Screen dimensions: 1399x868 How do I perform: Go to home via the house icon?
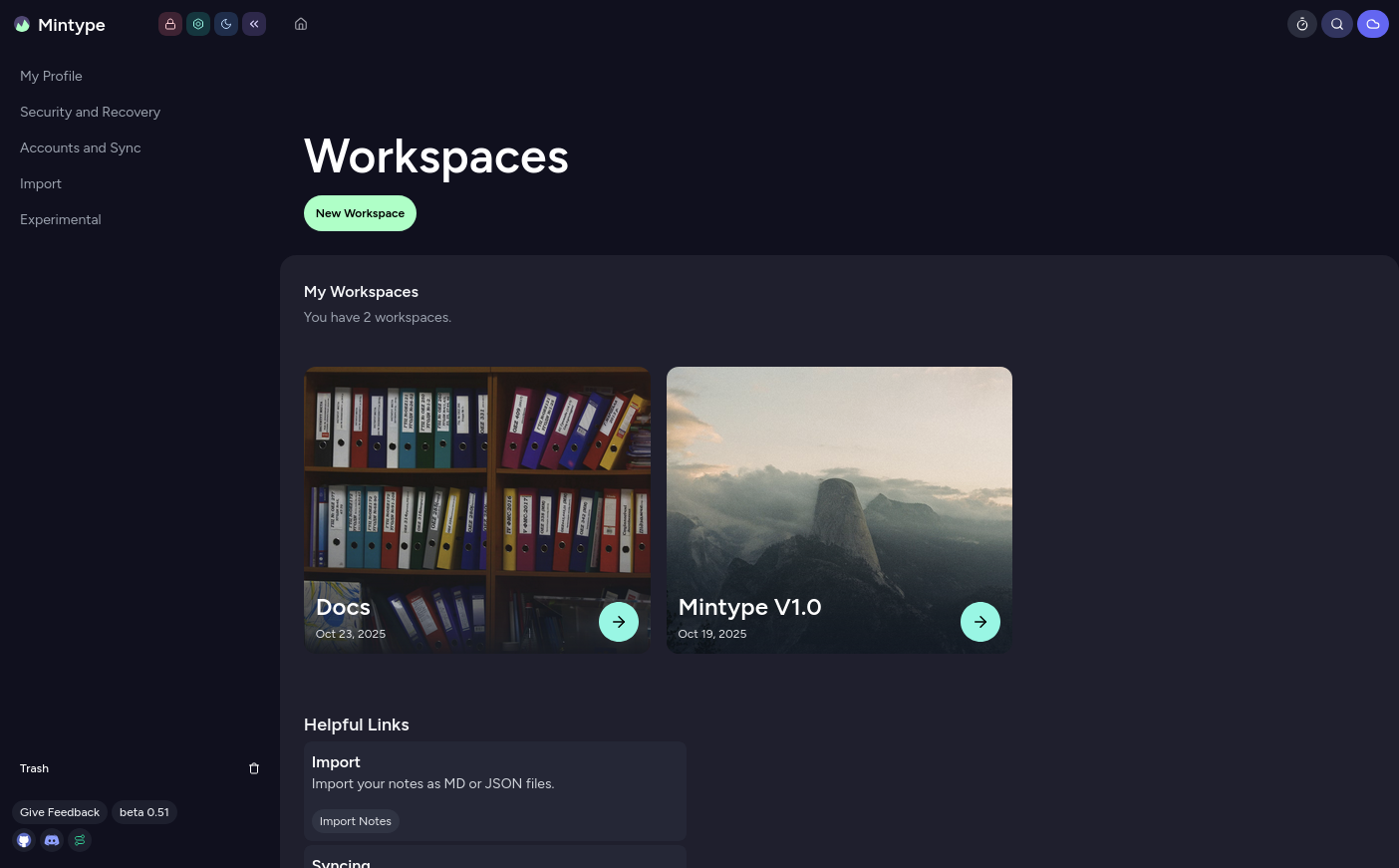pos(301,24)
